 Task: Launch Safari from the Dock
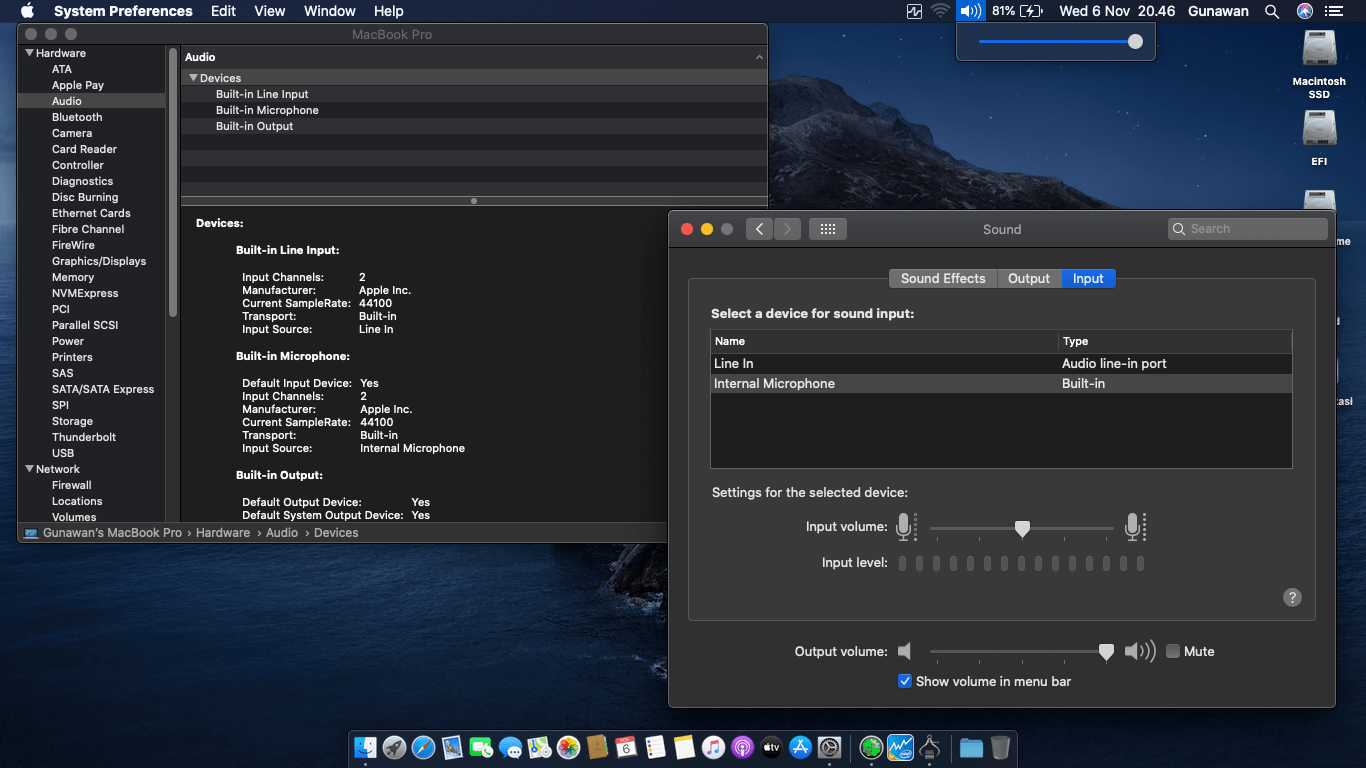(x=423, y=747)
